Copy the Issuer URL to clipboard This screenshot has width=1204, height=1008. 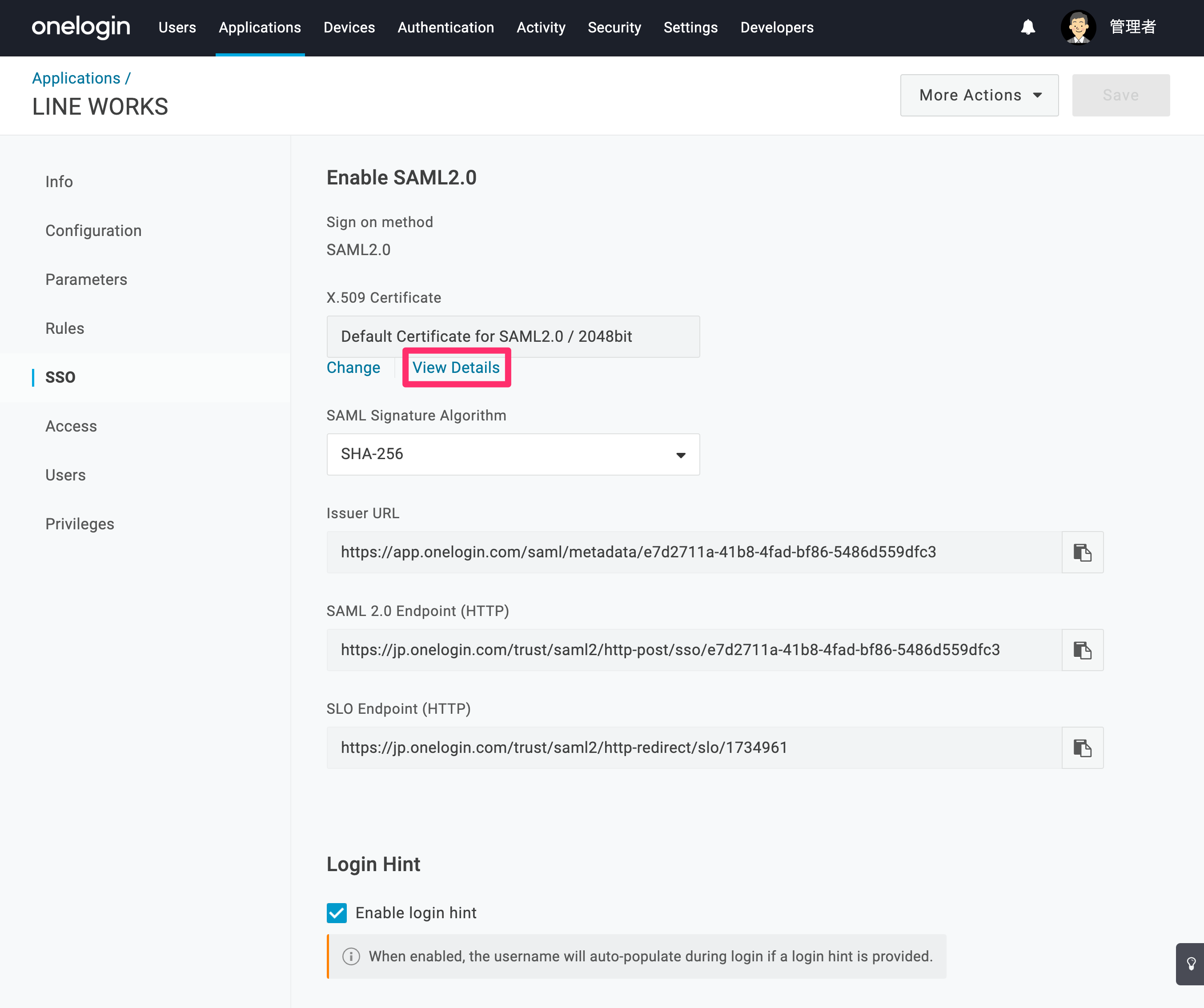tap(1082, 552)
